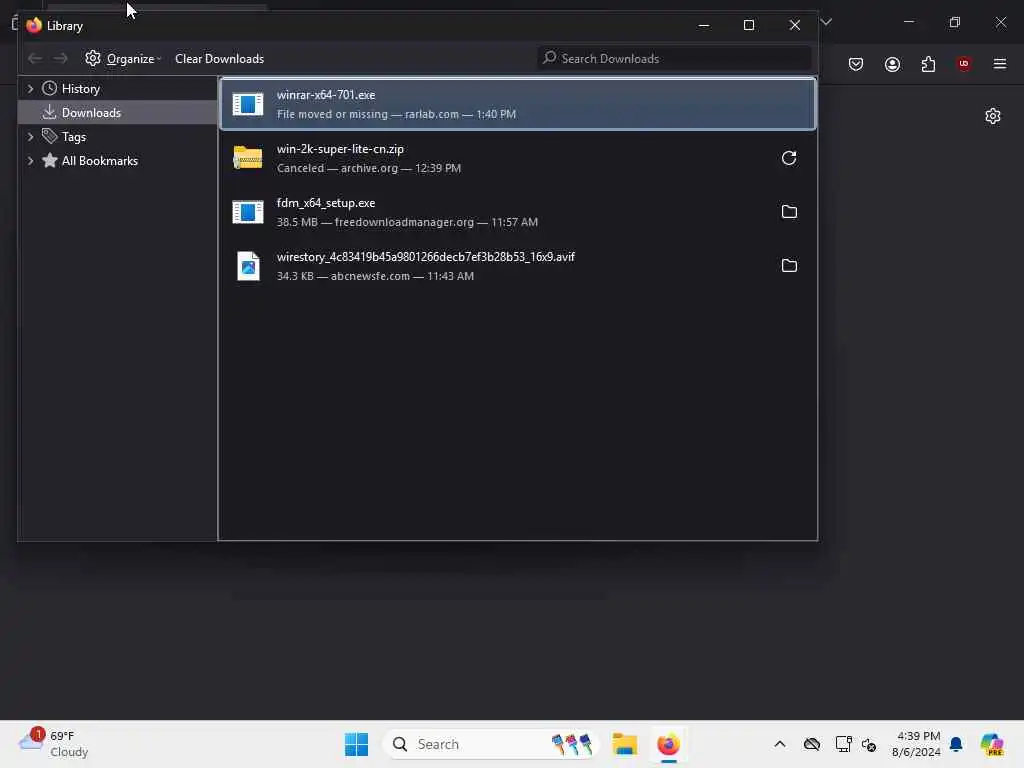This screenshot has width=1024, height=768.
Task: Close the Library window
Action: 794,25
